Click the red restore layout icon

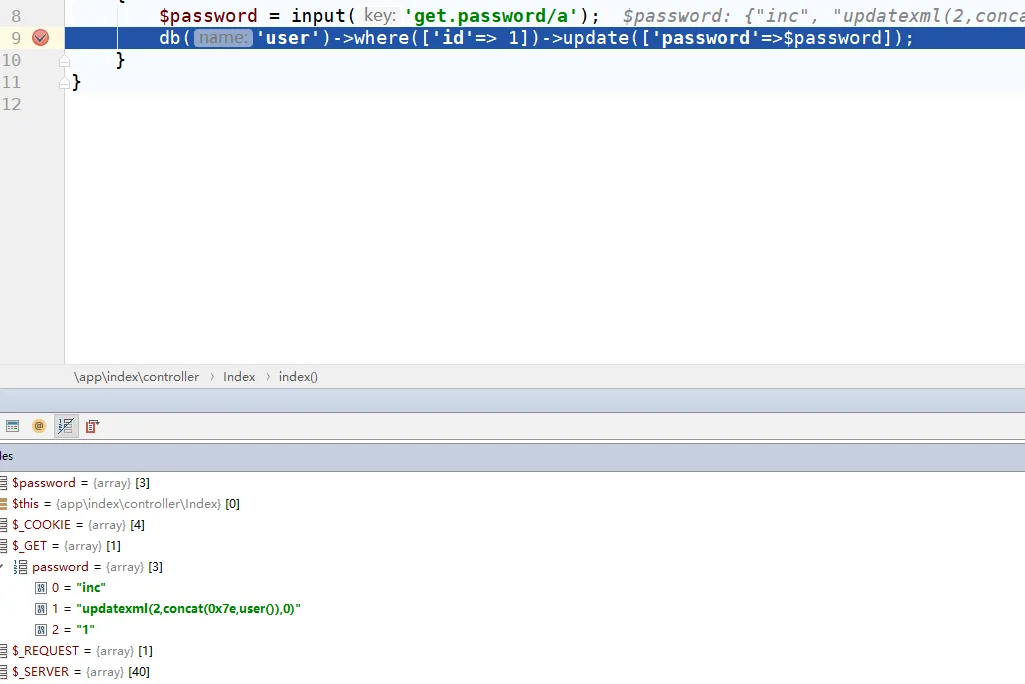click(92, 426)
